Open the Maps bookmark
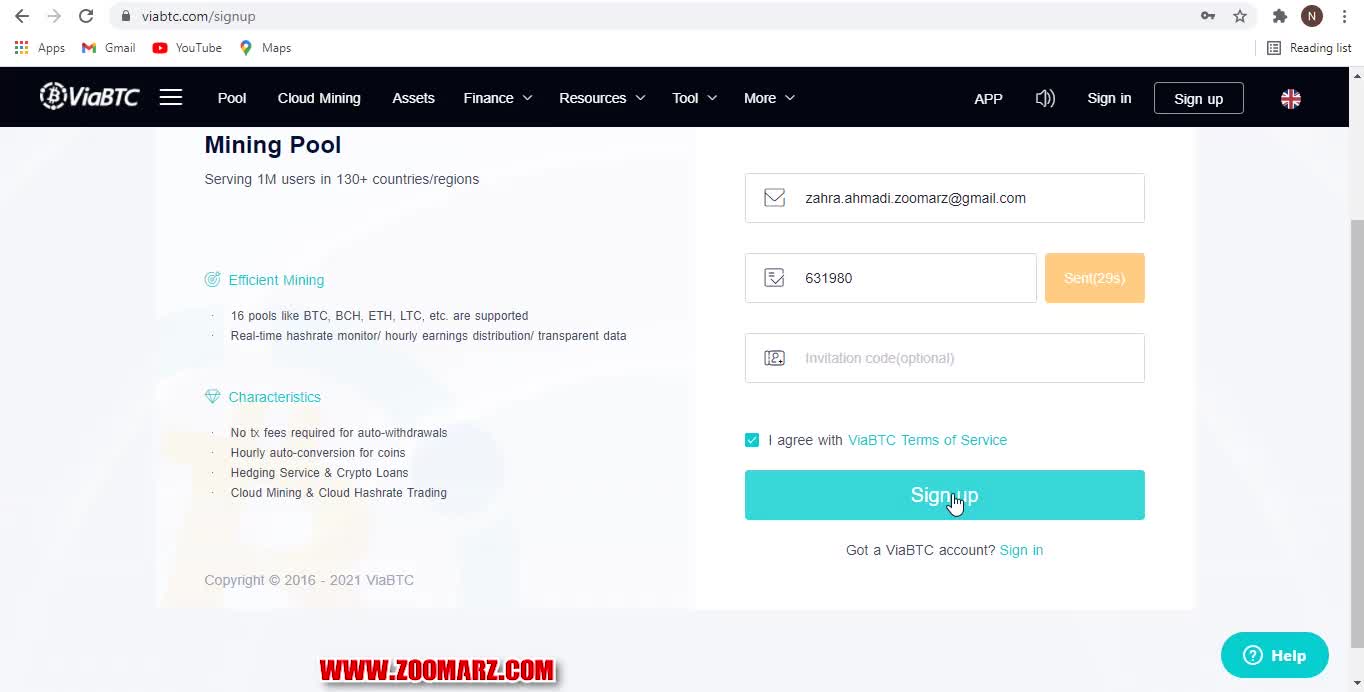 [x=265, y=48]
